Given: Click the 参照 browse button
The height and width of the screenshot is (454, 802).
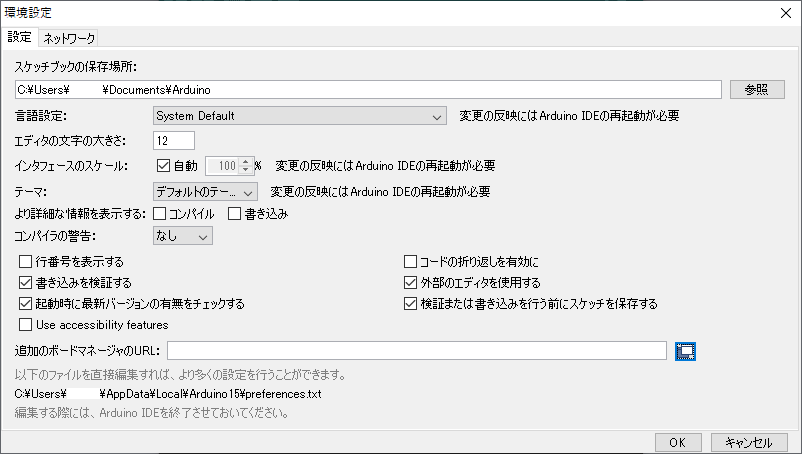Looking at the screenshot, I should [x=757, y=89].
